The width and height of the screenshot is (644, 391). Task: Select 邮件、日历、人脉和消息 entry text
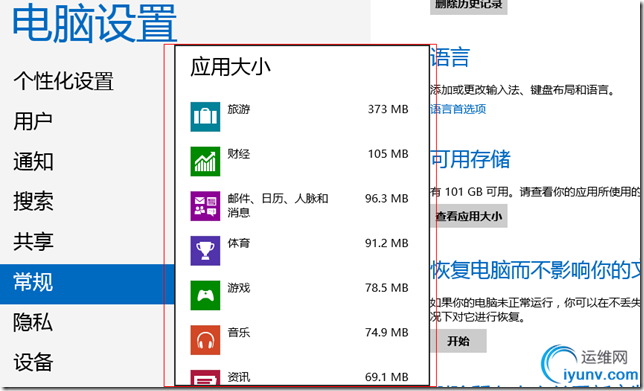278,205
